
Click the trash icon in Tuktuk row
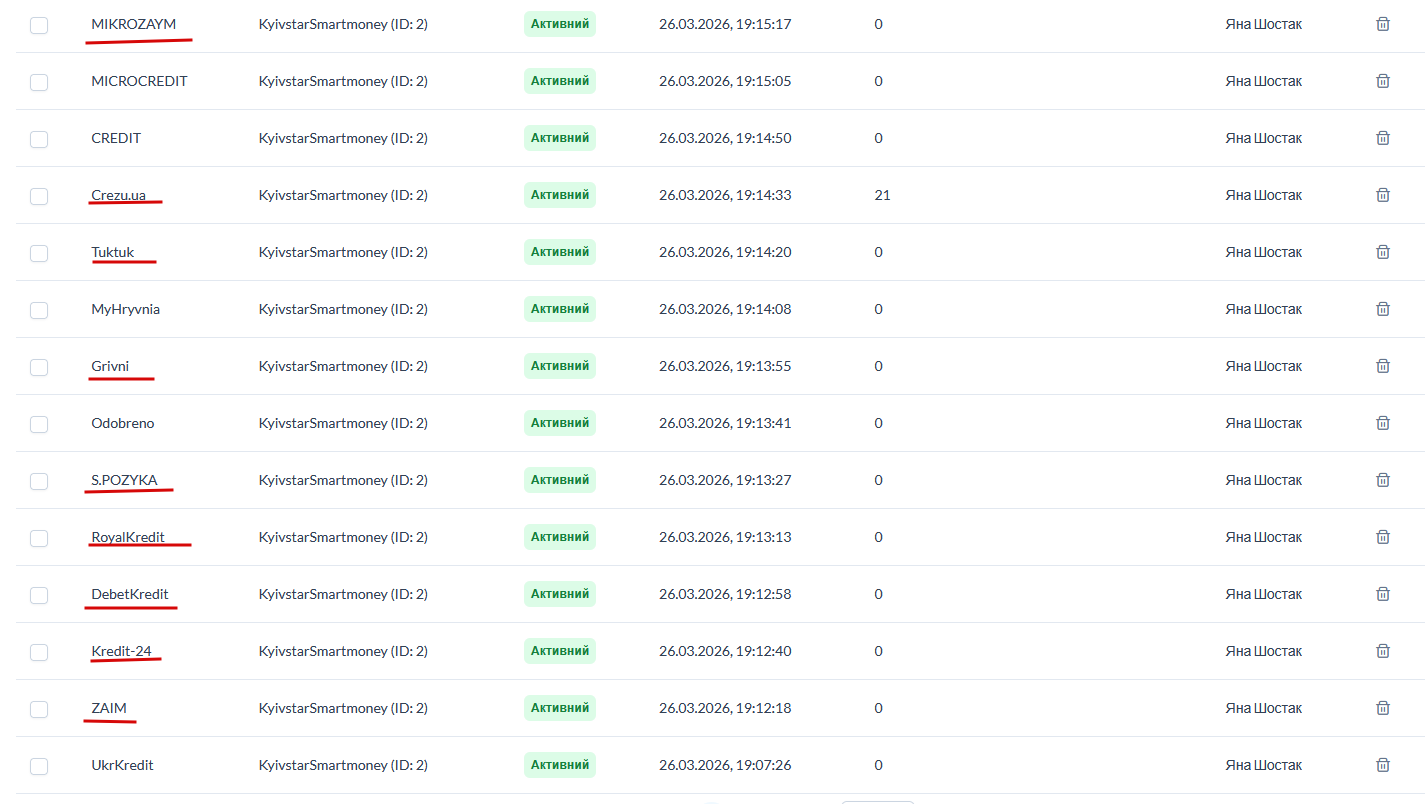(1383, 252)
